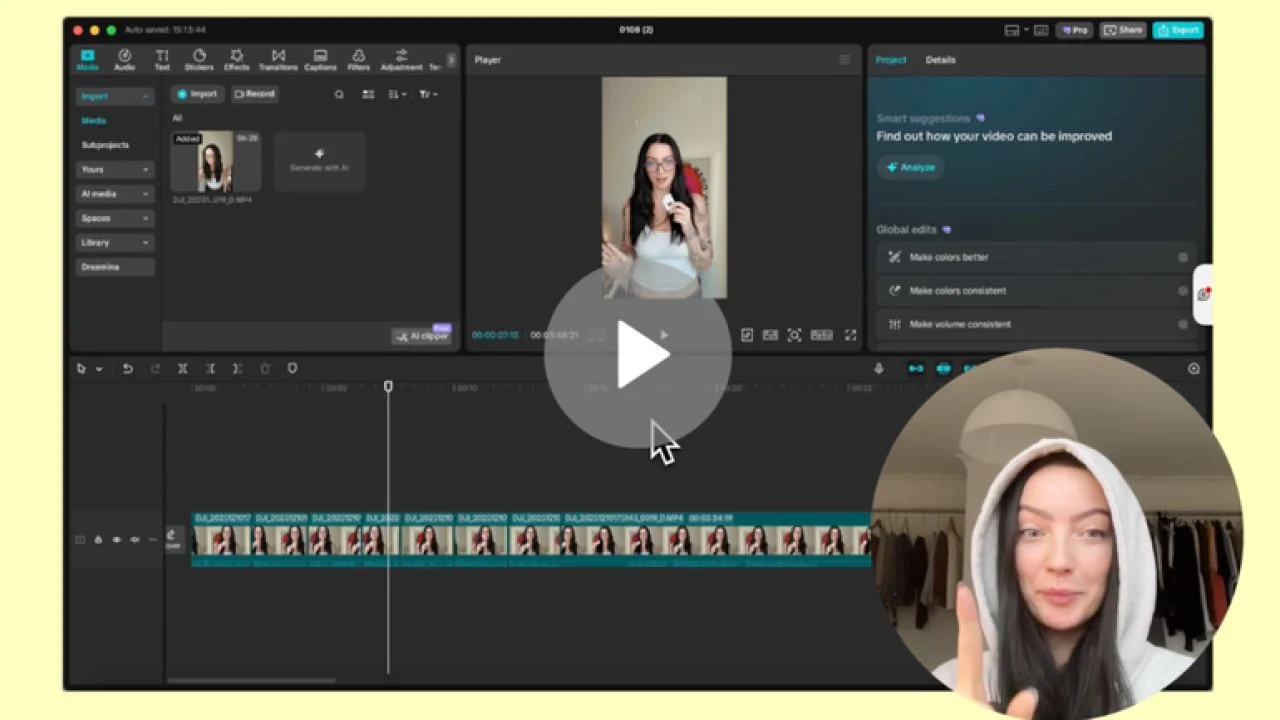This screenshot has width=1280, height=720.
Task: Play the video in the Player
Action: 664,336
